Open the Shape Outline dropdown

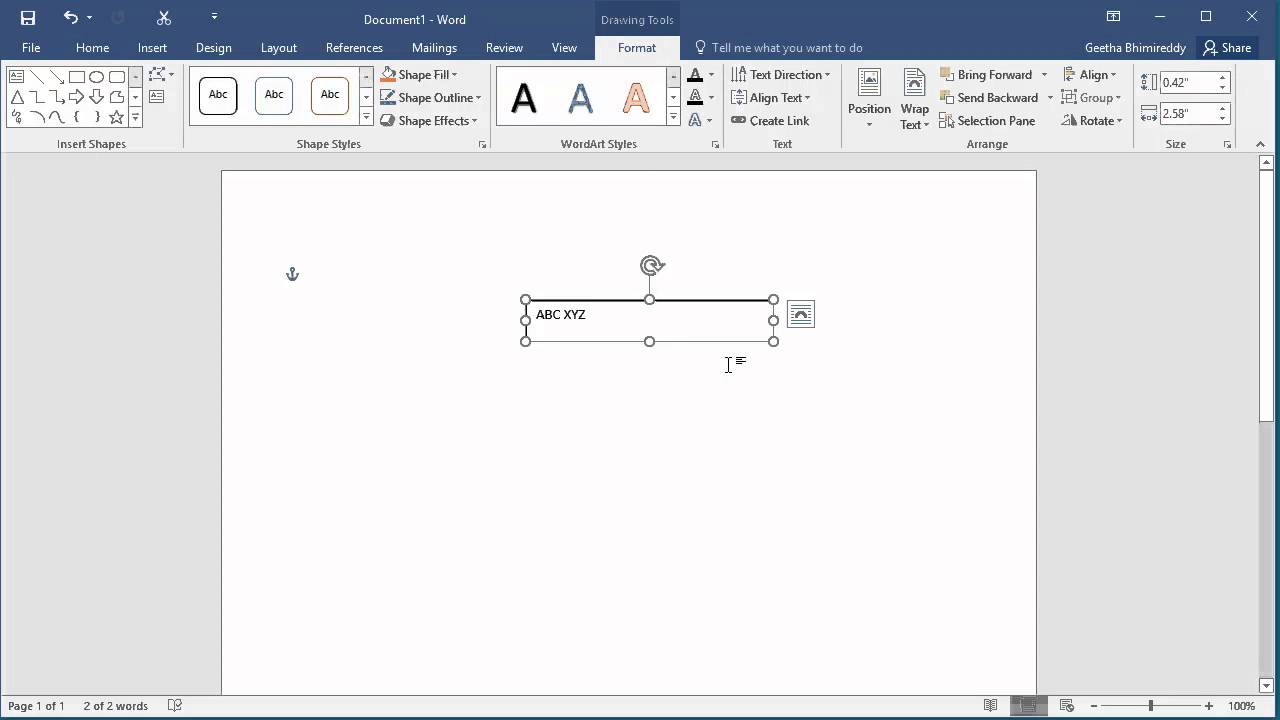[431, 98]
